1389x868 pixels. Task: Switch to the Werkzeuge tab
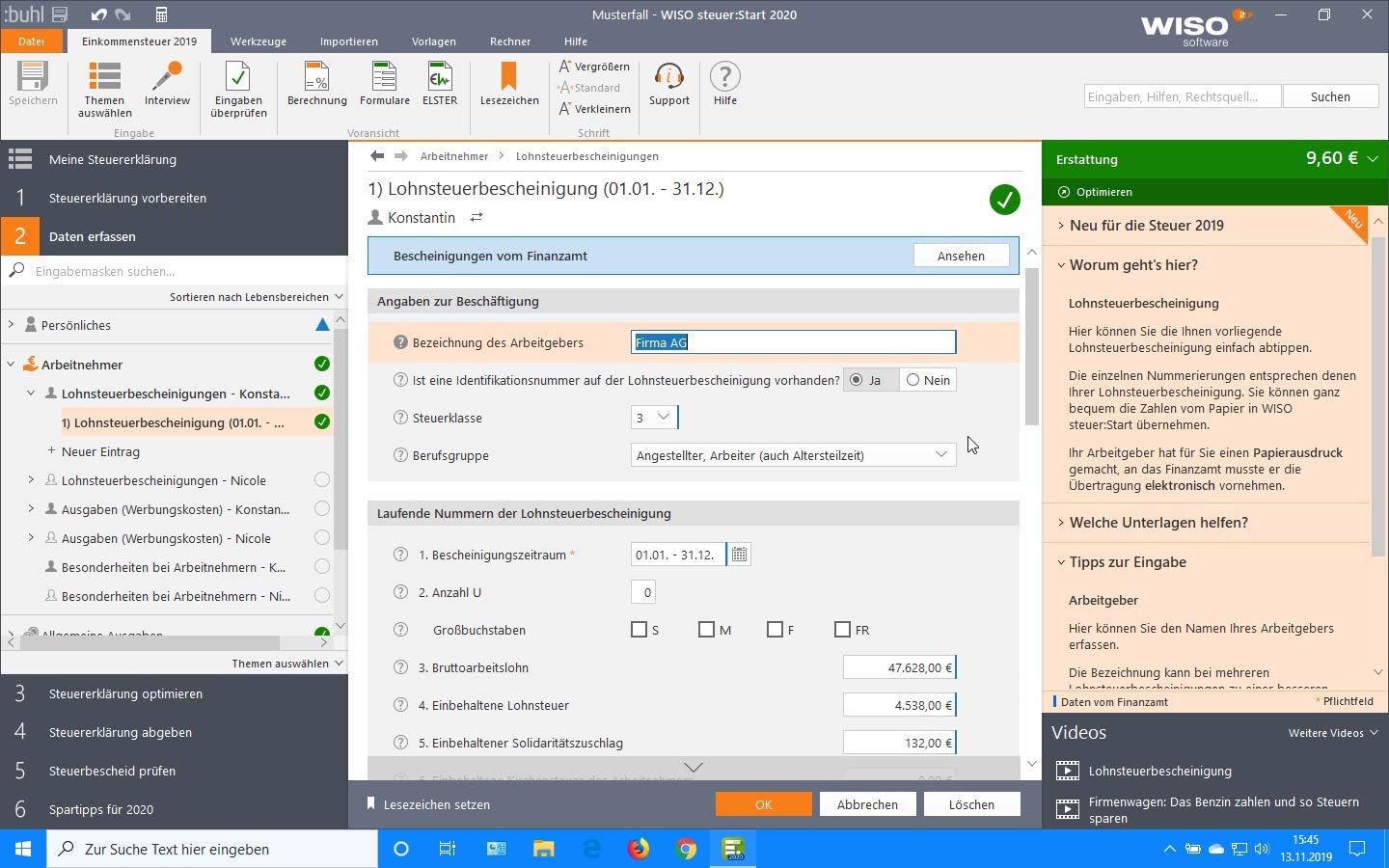(x=259, y=41)
